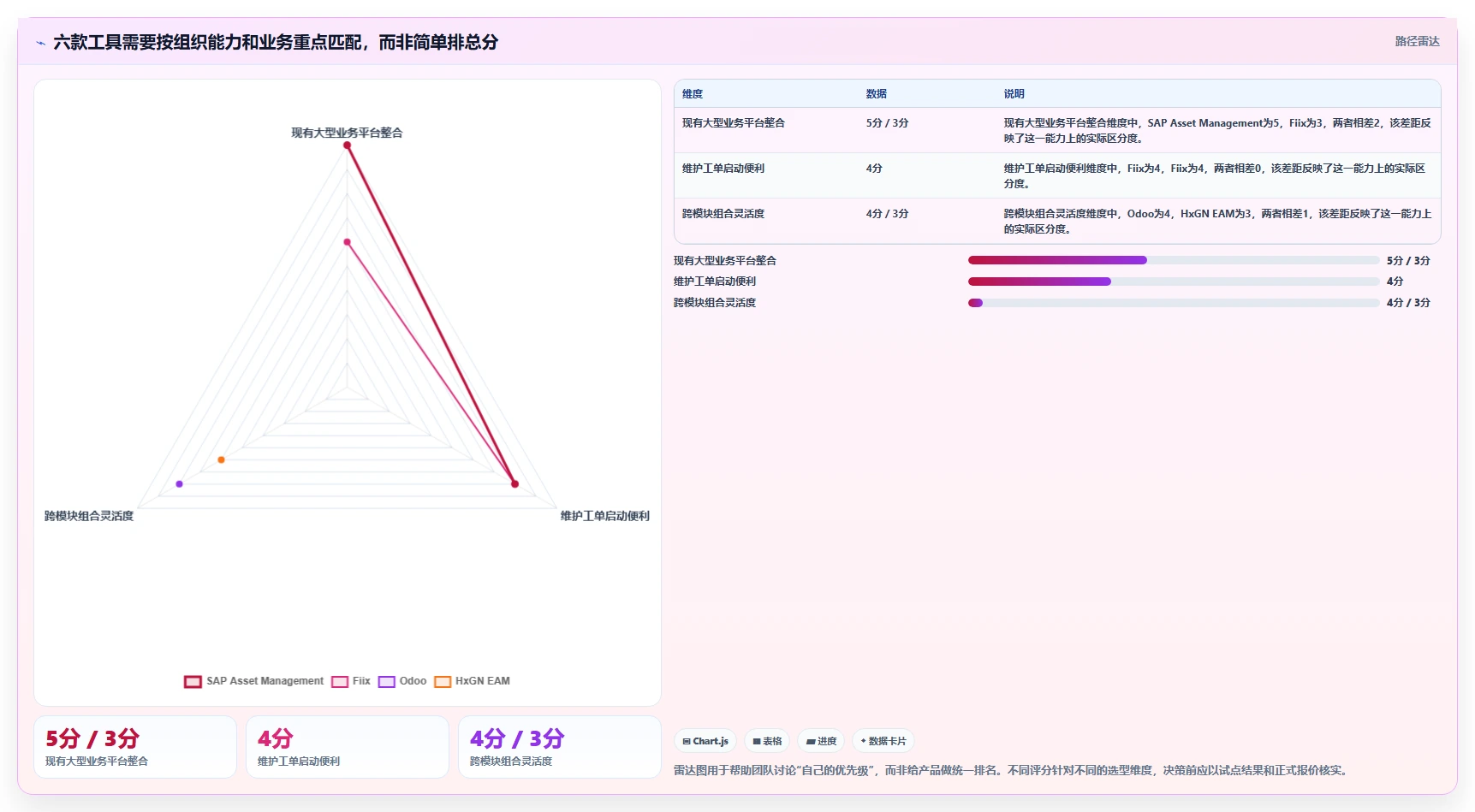Click the 说明 column header

point(1014,94)
